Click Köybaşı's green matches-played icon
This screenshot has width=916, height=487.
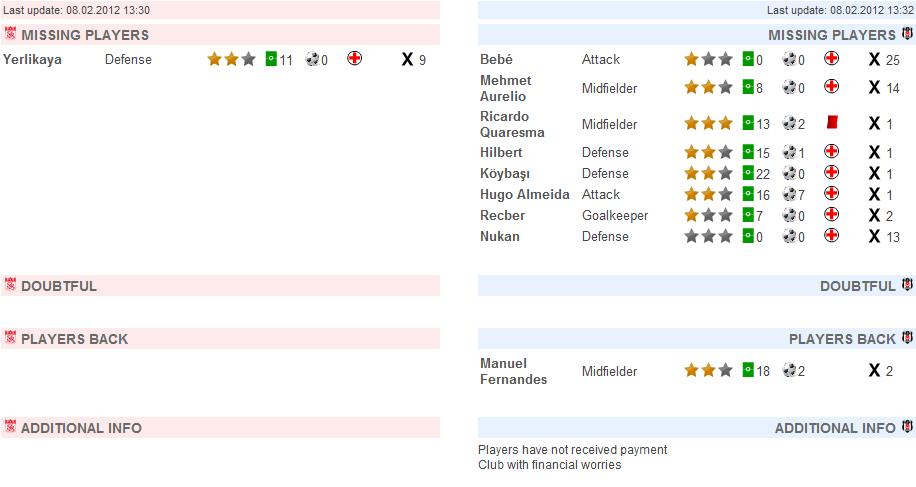pos(748,173)
